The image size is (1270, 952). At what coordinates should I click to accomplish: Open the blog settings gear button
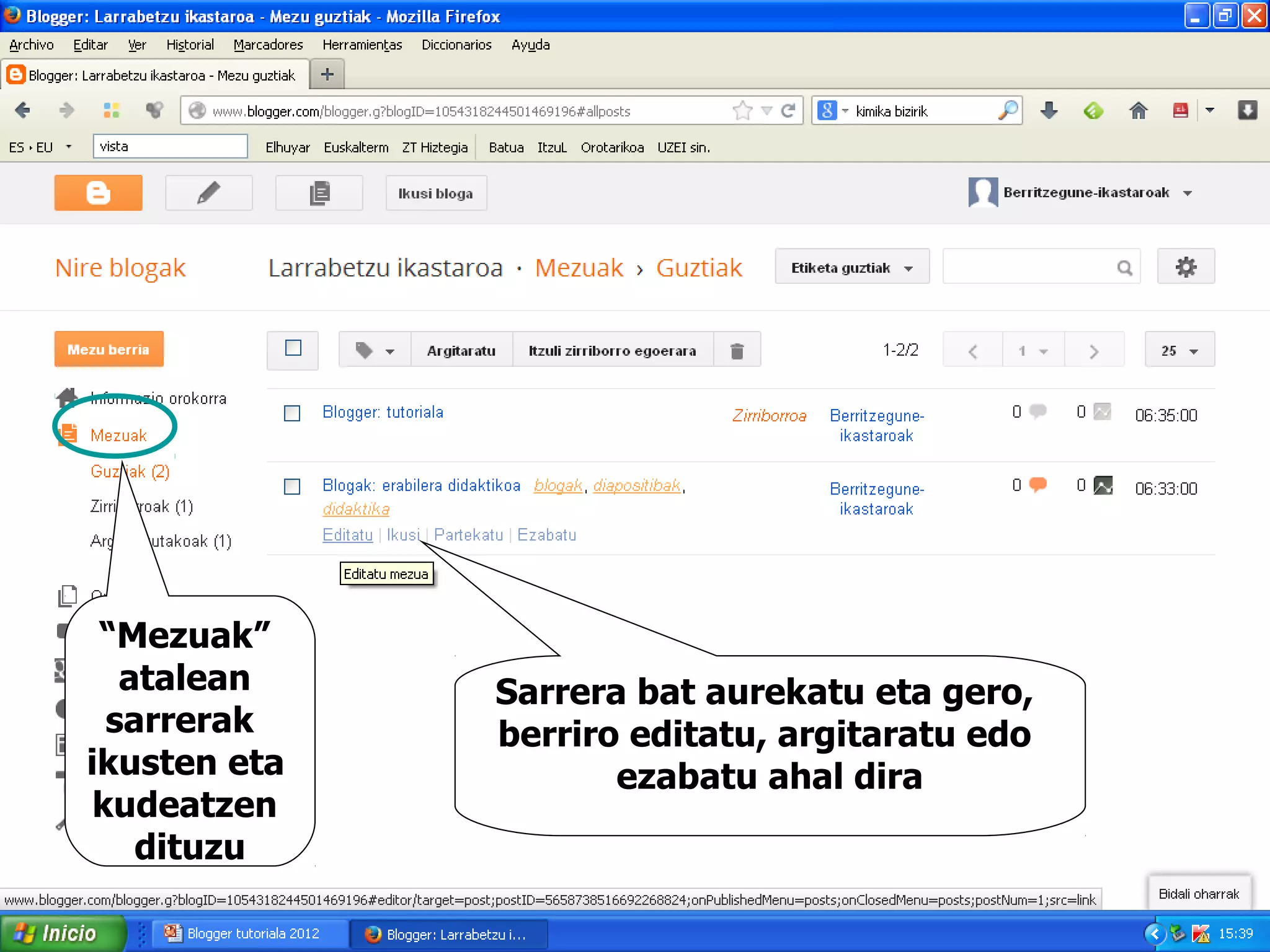(x=1186, y=267)
